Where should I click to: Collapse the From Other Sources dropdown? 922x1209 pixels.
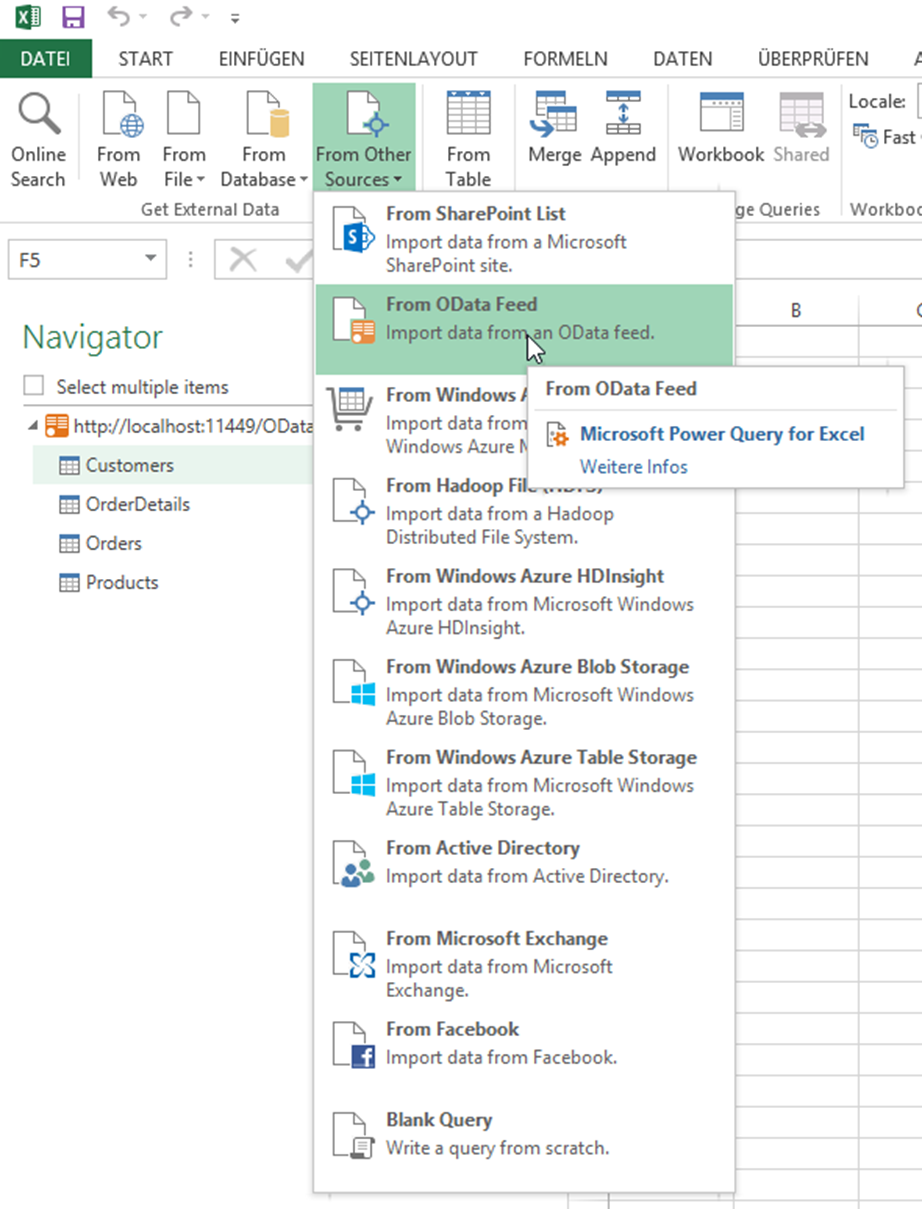[363, 138]
